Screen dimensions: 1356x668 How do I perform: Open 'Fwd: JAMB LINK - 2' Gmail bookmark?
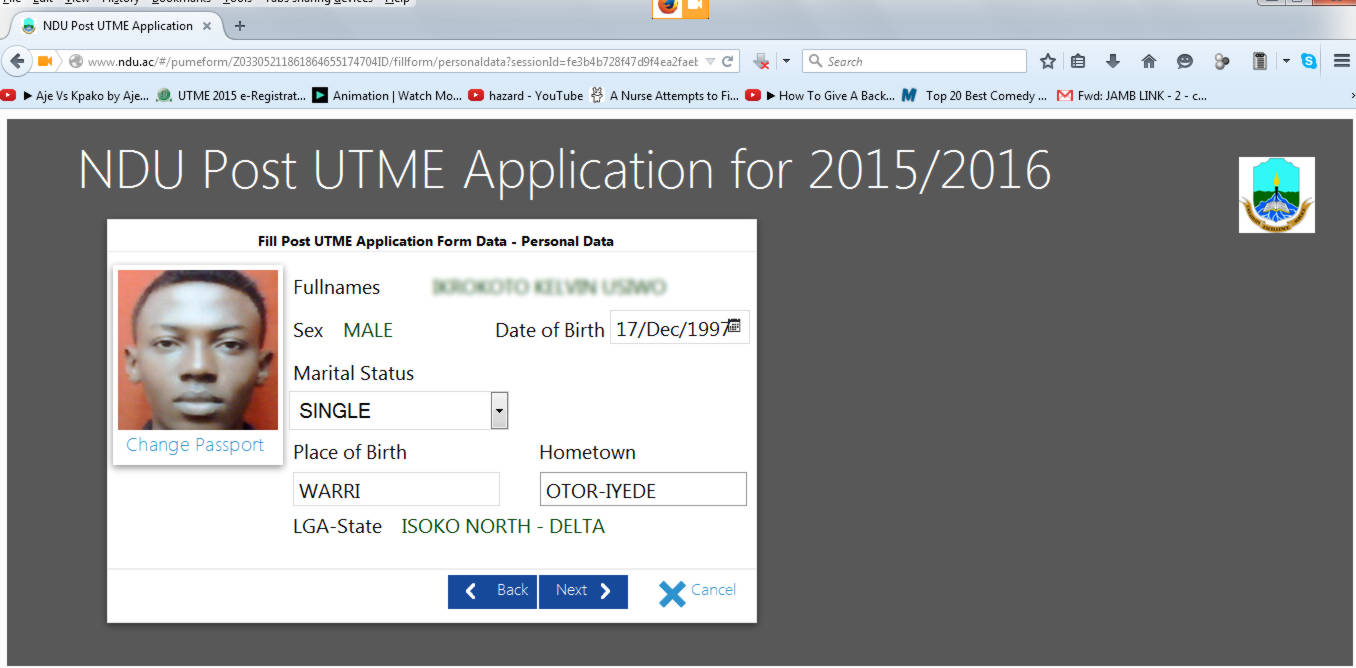1132,96
